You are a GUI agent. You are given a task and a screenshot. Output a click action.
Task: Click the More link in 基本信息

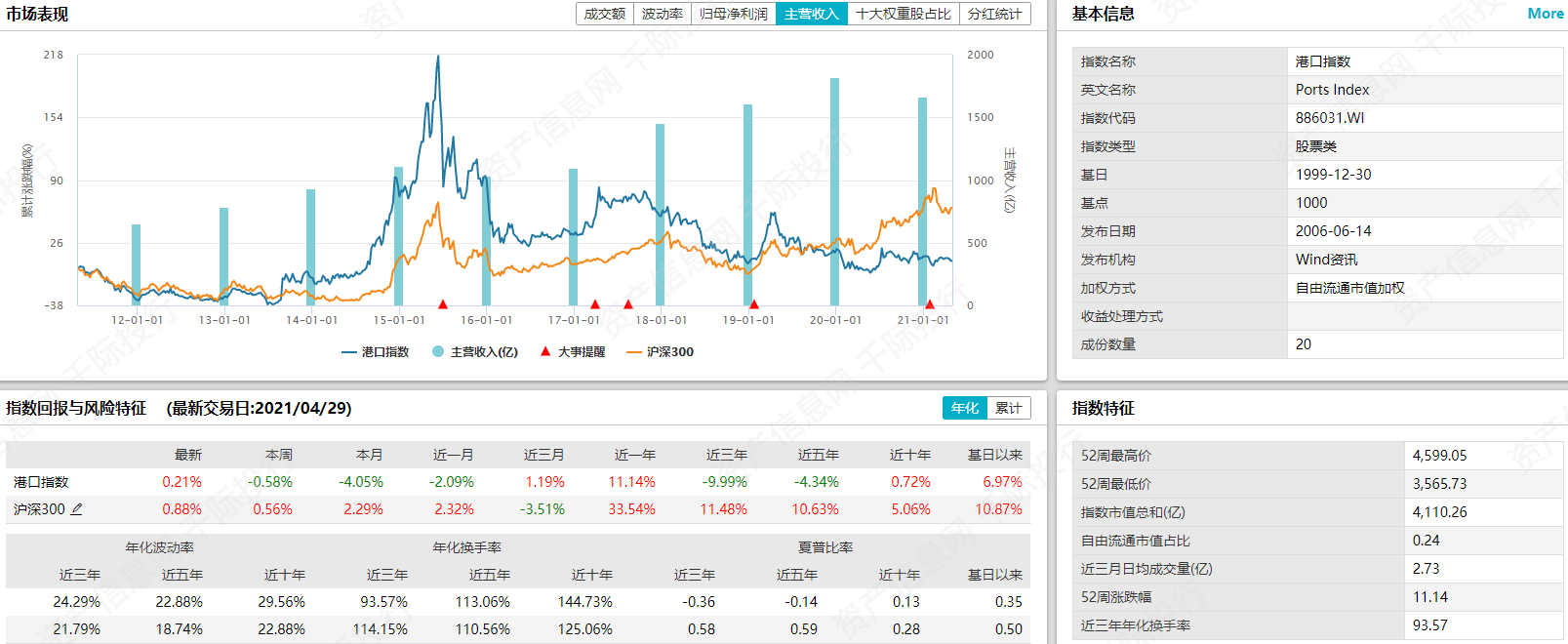pos(1545,14)
